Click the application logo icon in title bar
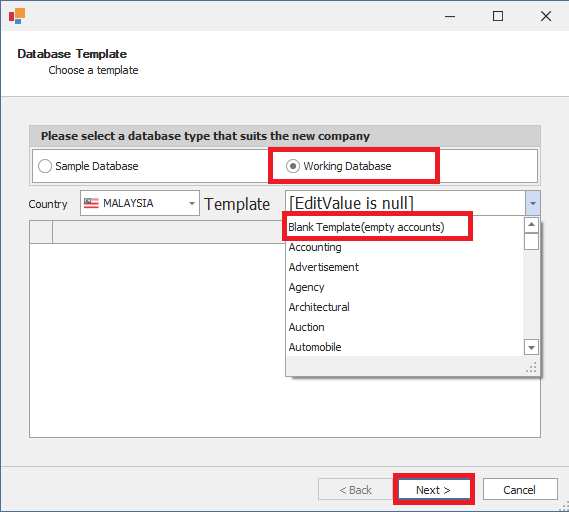The width and height of the screenshot is (569, 512). click(17, 16)
